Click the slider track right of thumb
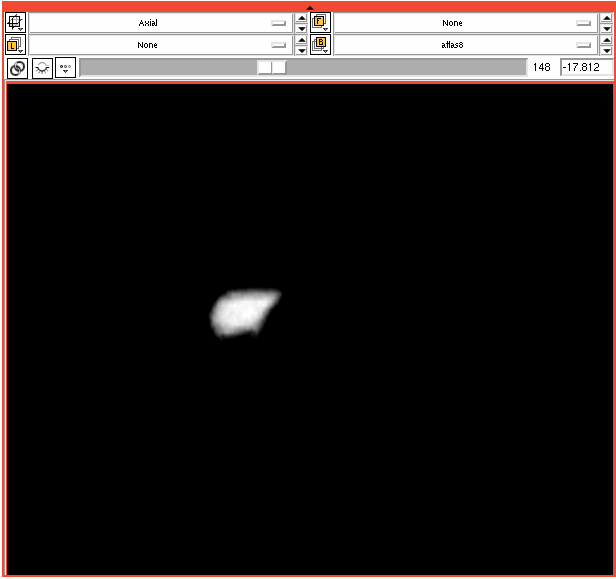 (406, 67)
